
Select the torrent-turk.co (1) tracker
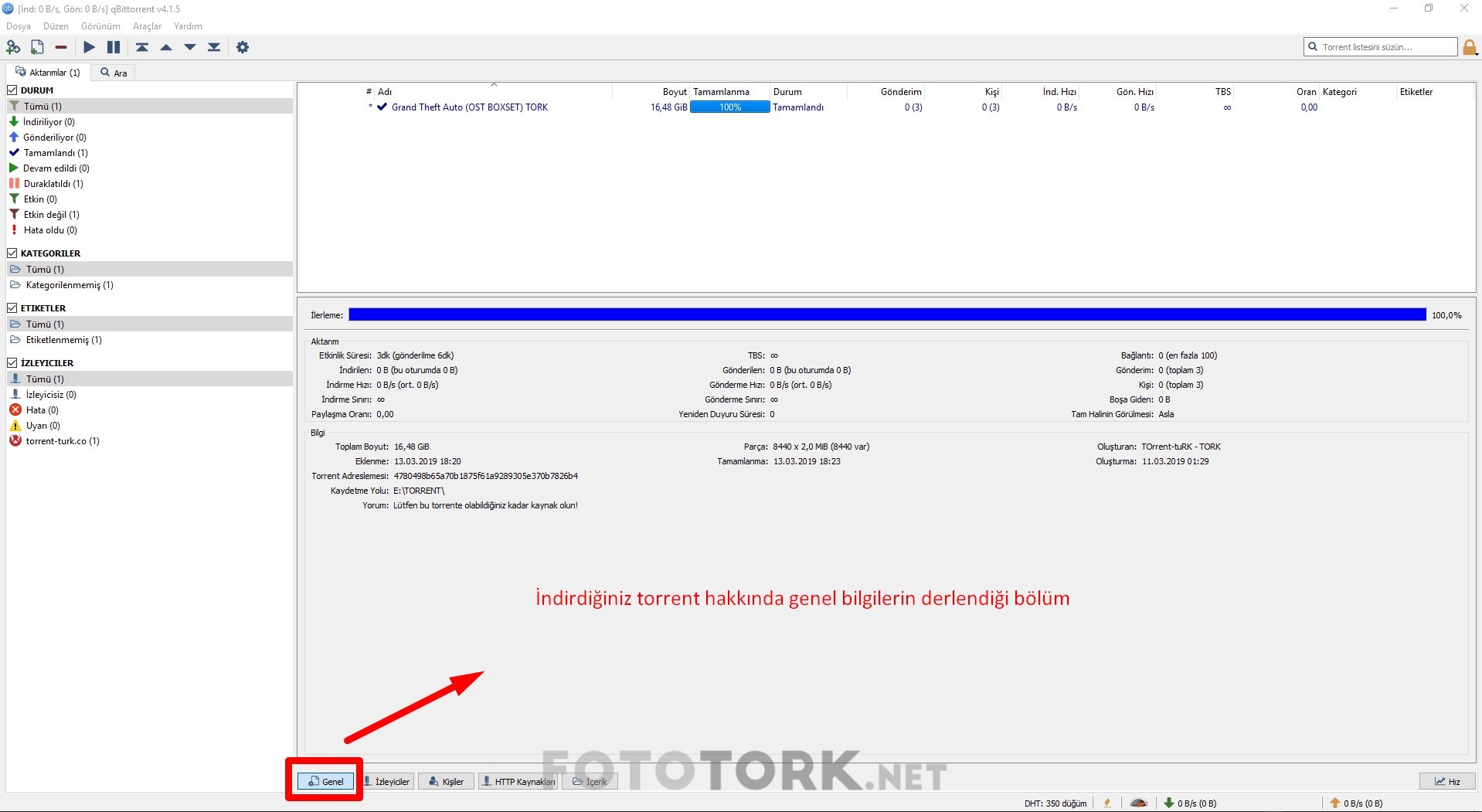click(x=150, y=441)
